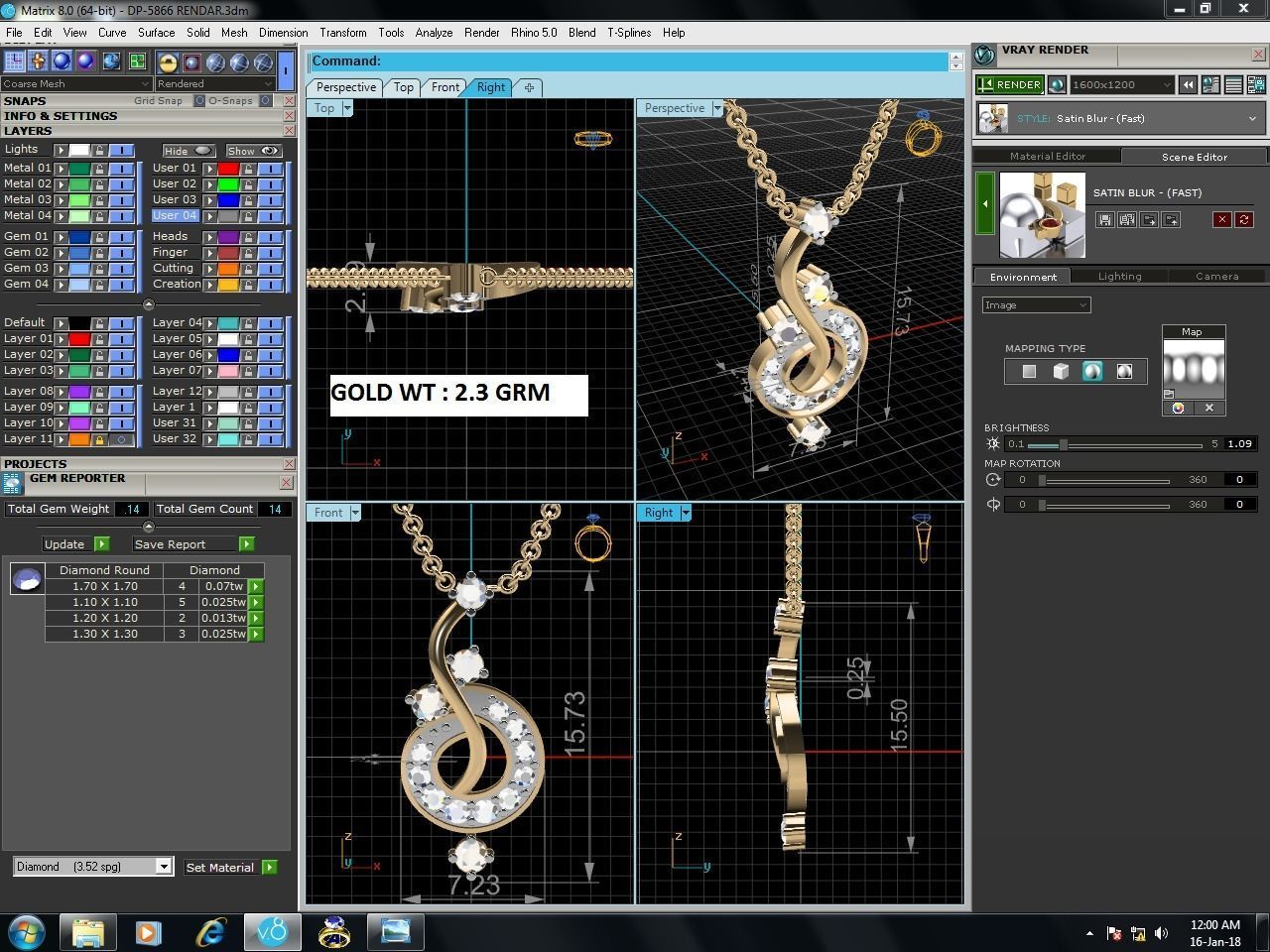Open Internet Explorer from the taskbar

click(209, 932)
